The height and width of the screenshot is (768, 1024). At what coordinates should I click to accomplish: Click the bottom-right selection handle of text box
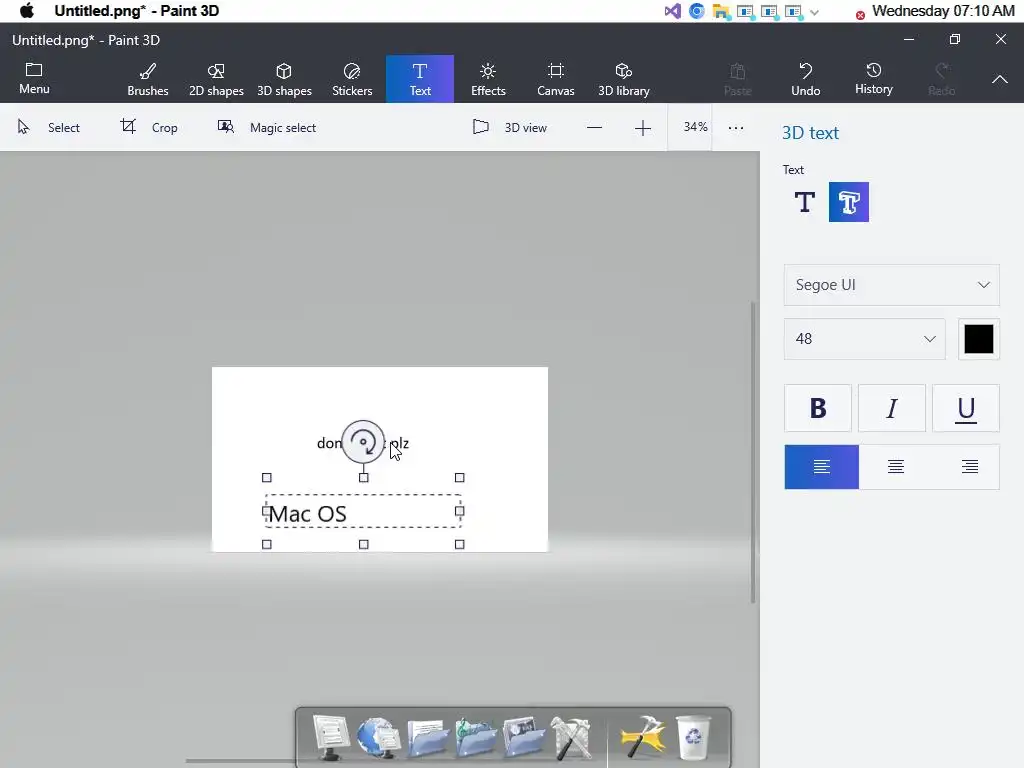pyautogui.click(x=460, y=544)
